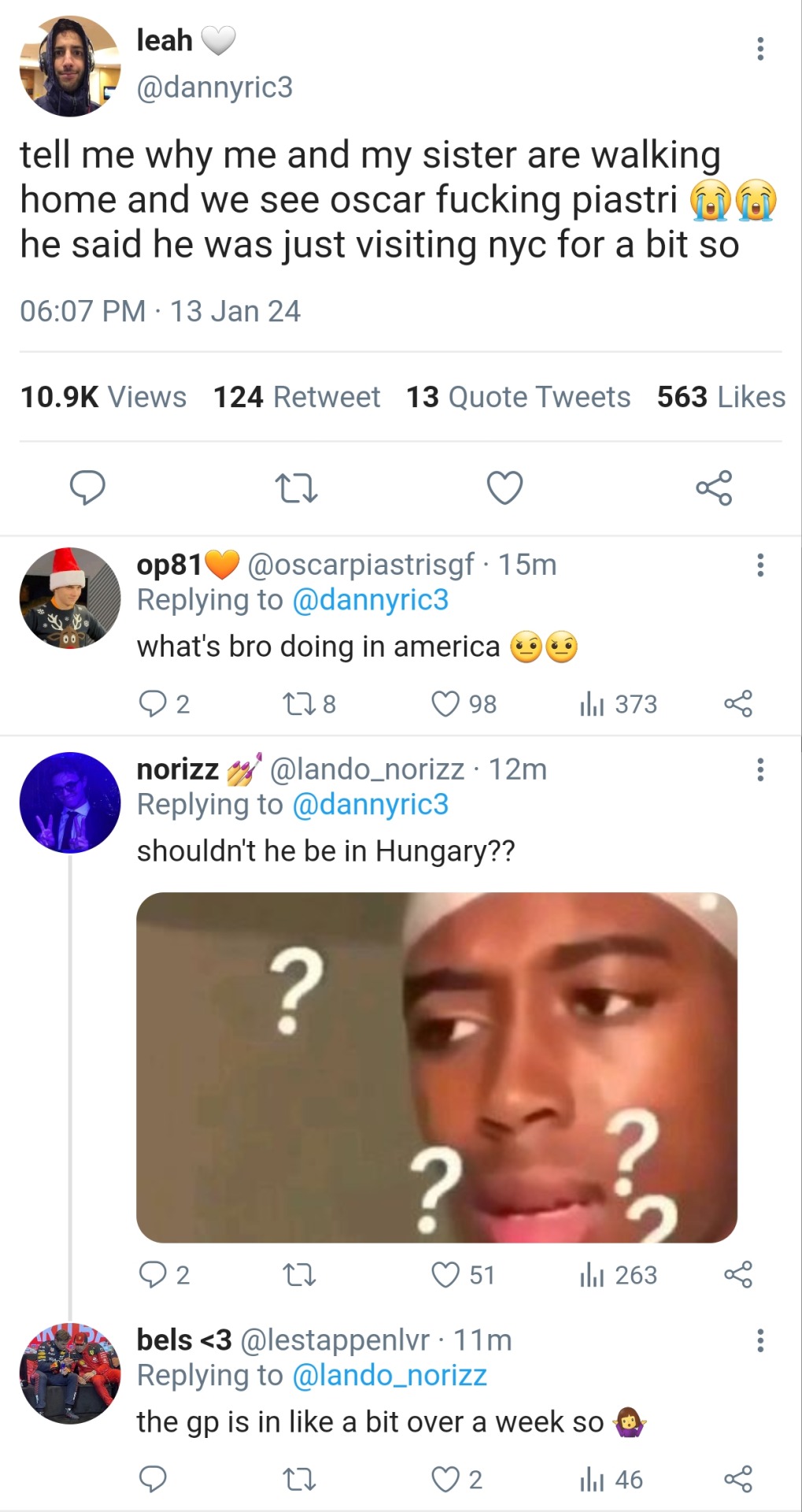Like the main tweet by leah
The height and width of the screenshot is (1512, 802).
coord(504,487)
